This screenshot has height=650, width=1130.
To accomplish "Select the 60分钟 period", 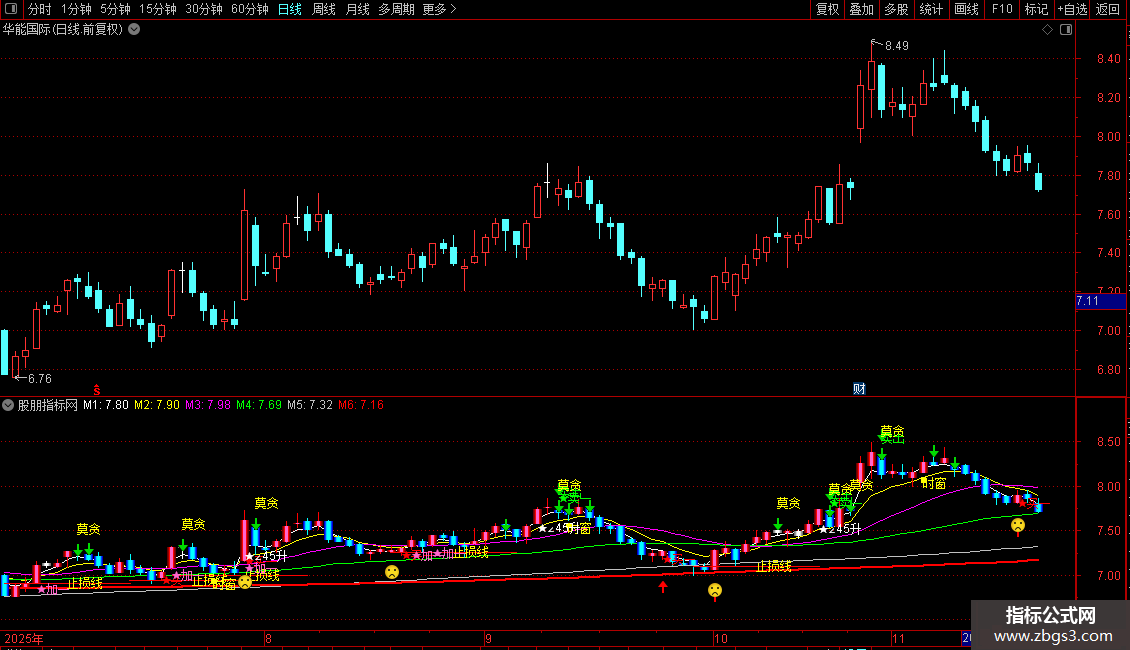I will coord(250,9).
